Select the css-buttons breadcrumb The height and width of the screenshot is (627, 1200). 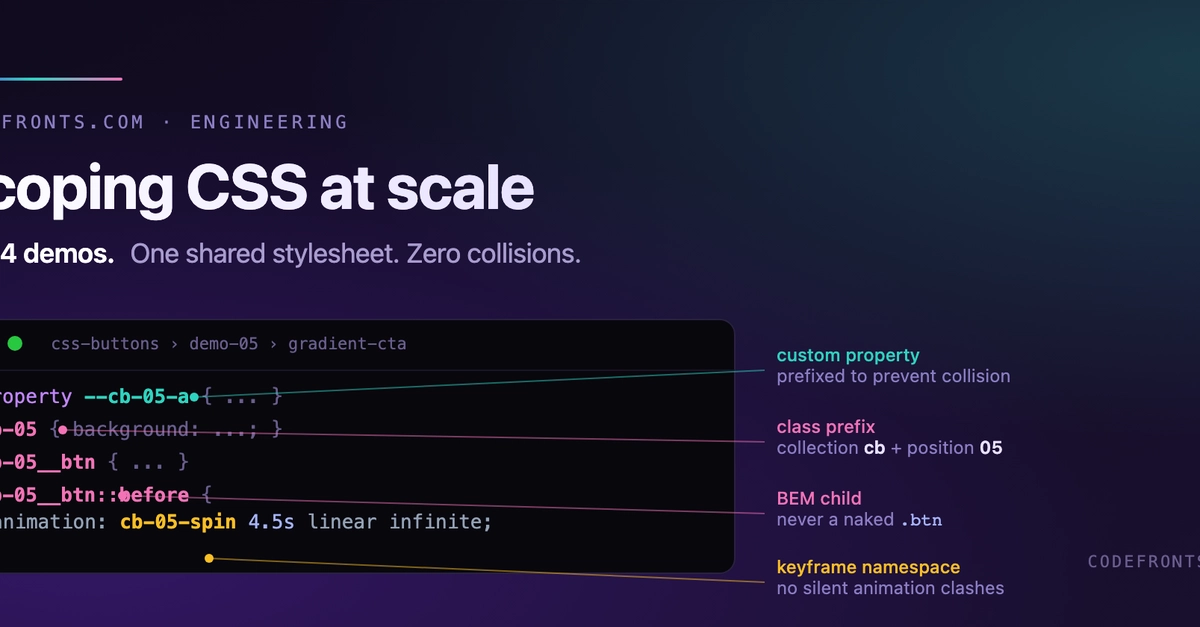[x=105, y=344]
